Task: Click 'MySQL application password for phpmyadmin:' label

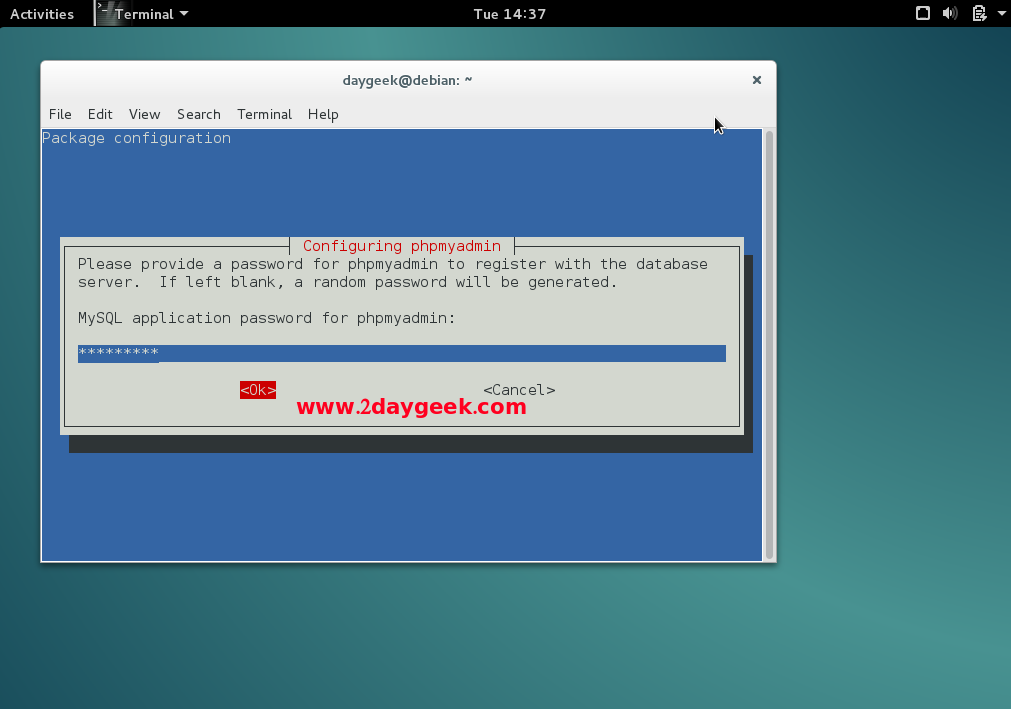Action: 266,318
